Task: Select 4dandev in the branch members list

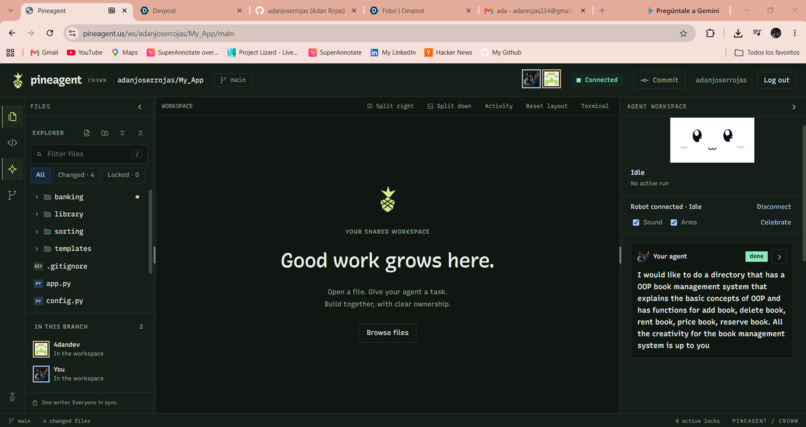Action: [x=89, y=349]
